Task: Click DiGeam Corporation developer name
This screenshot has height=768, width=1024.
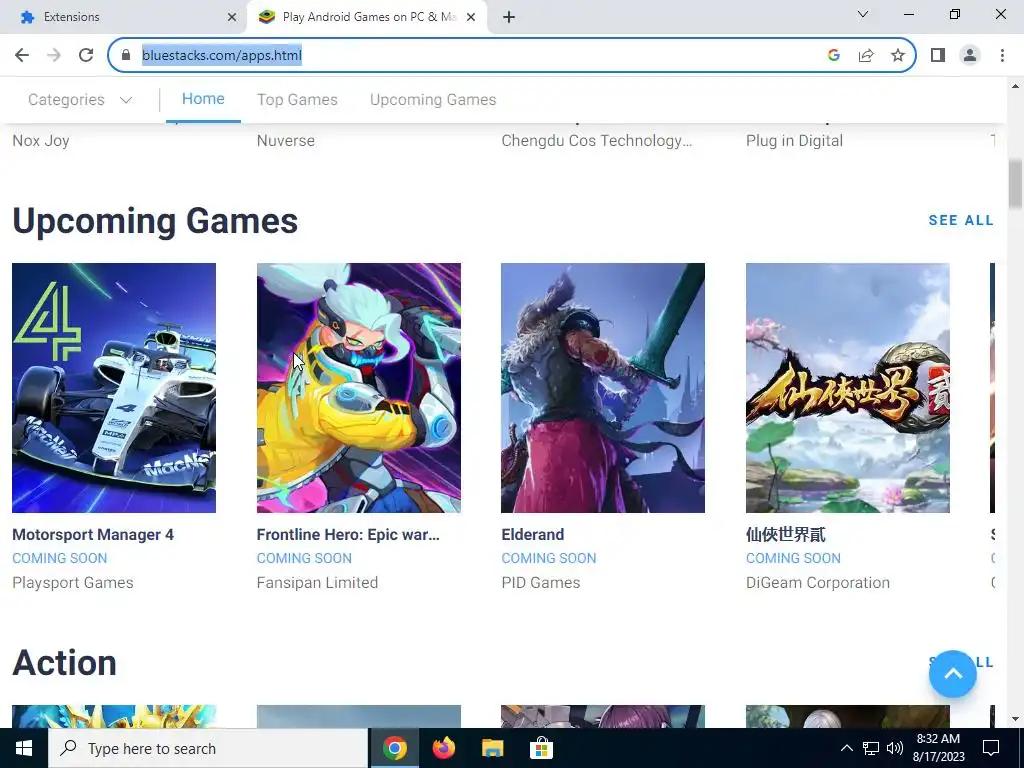Action: pyautogui.click(x=818, y=583)
